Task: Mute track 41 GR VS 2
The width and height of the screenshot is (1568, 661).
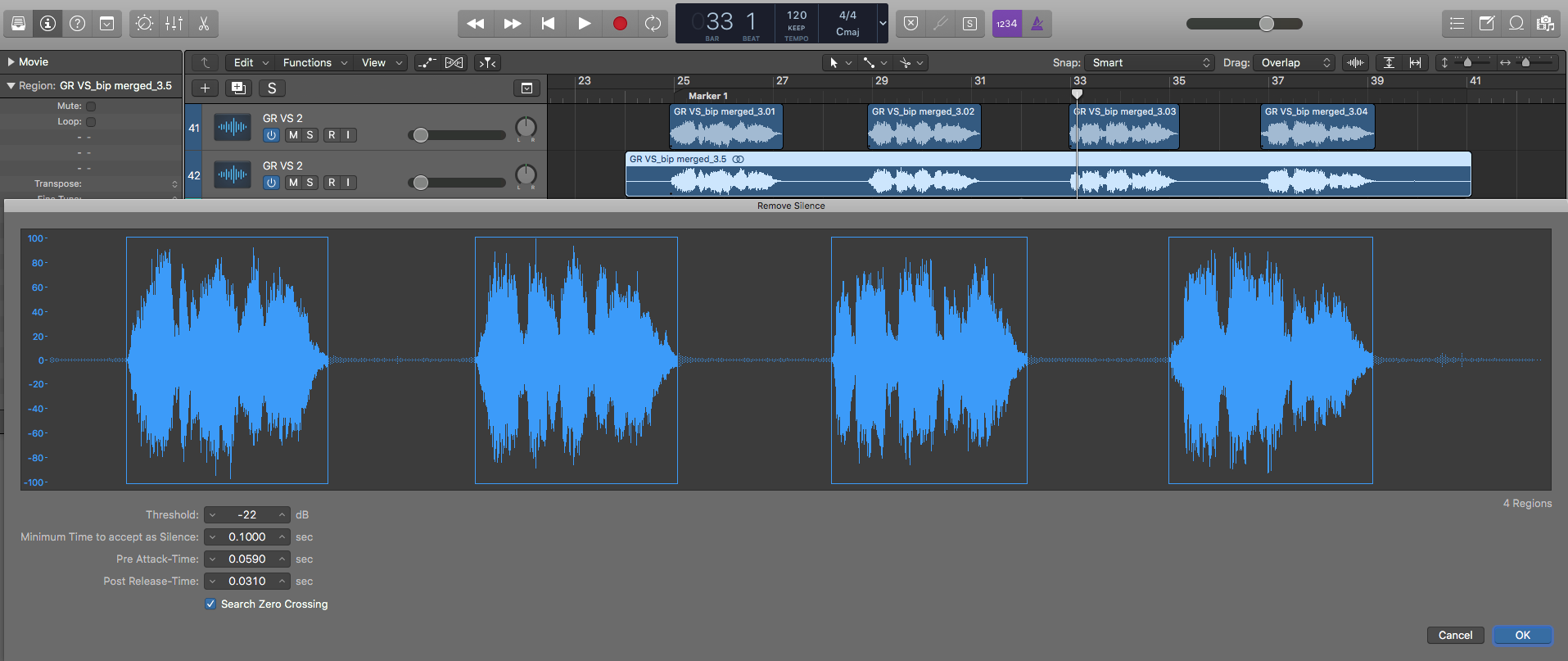Action: (293, 135)
